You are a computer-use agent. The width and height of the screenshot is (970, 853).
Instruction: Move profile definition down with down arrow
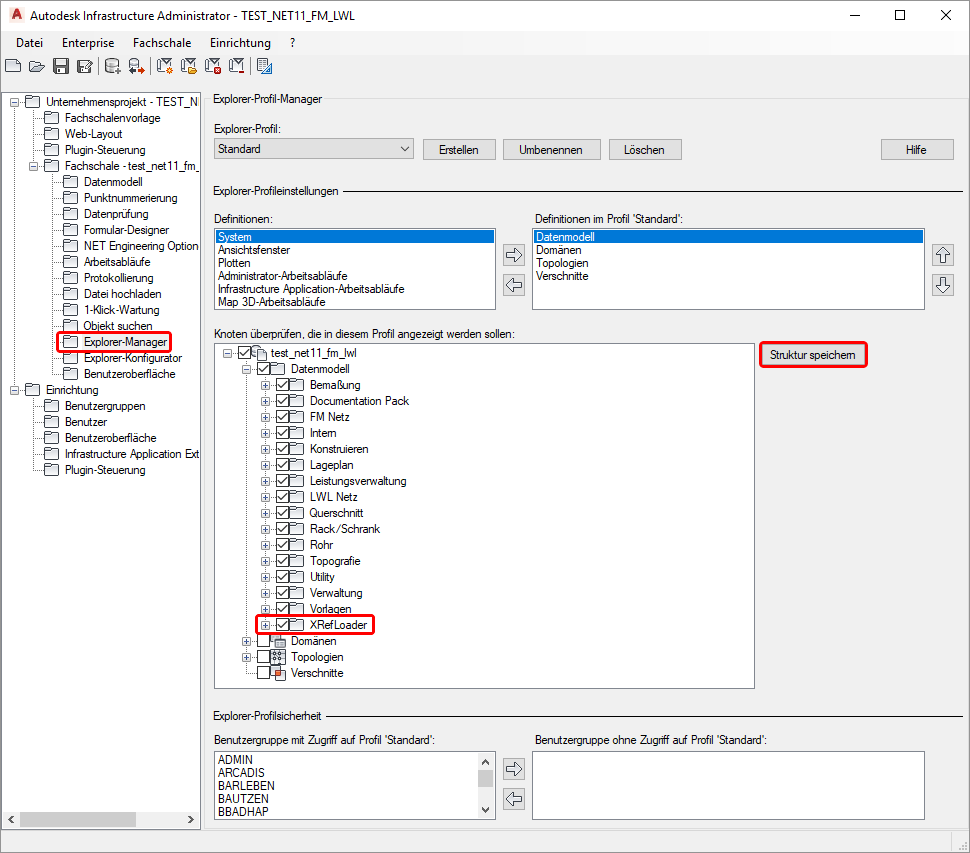pyautogui.click(x=943, y=285)
